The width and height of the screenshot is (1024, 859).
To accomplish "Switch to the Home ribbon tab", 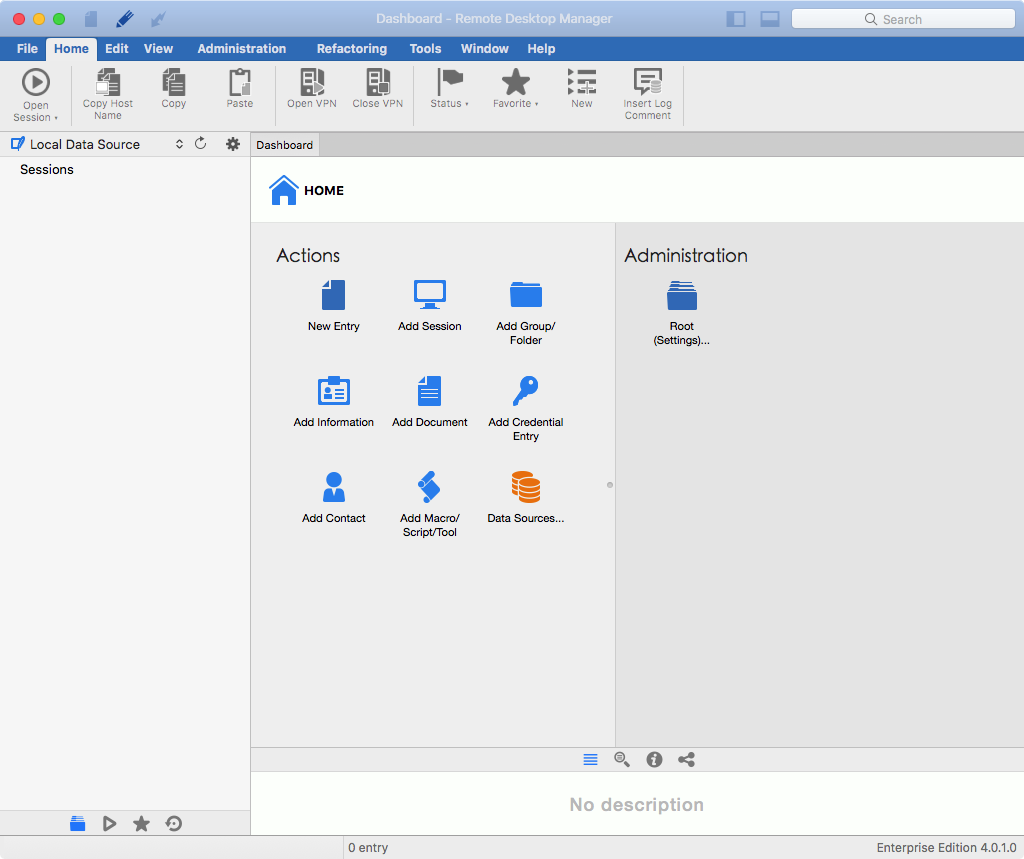I will pos(71,48).
